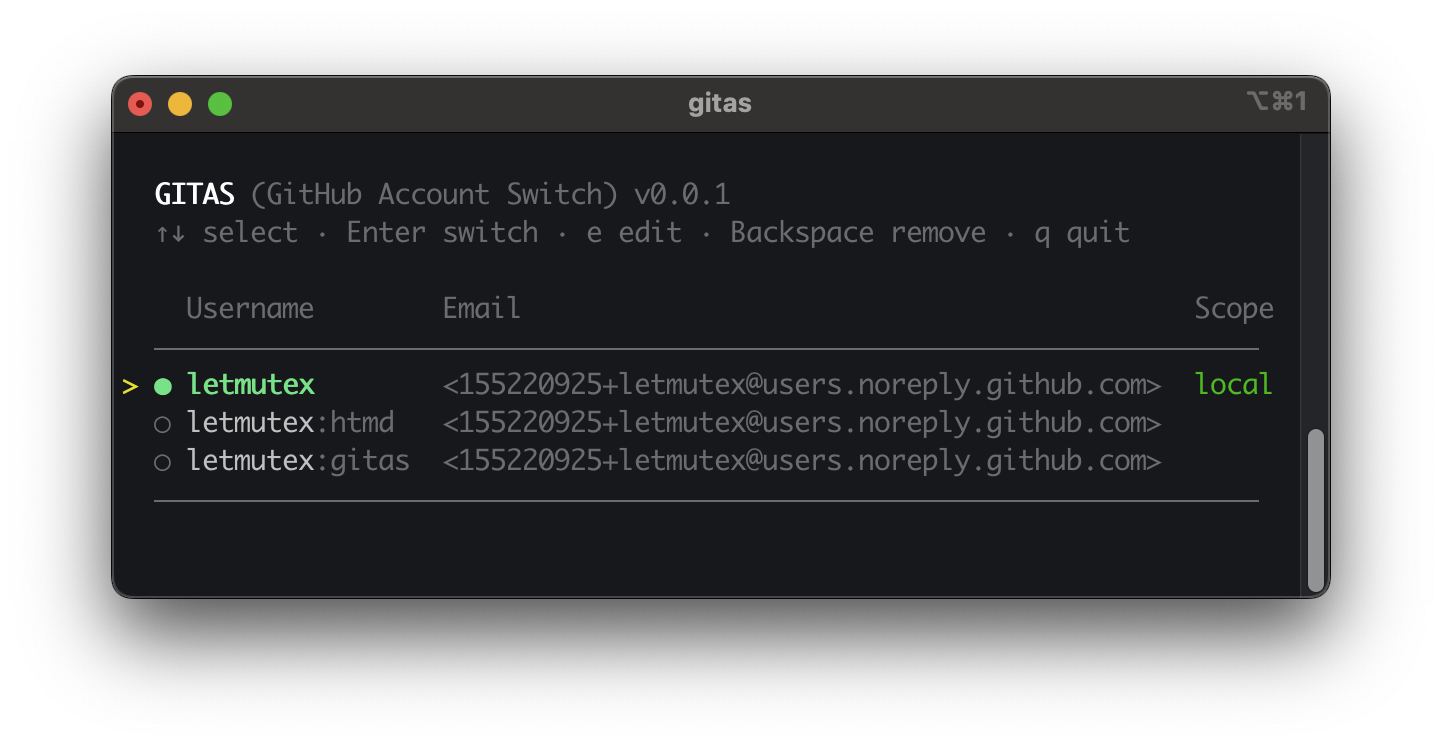The image size is (1442, 746).
Task: Click the red close window button
Action: pos(140,104)
